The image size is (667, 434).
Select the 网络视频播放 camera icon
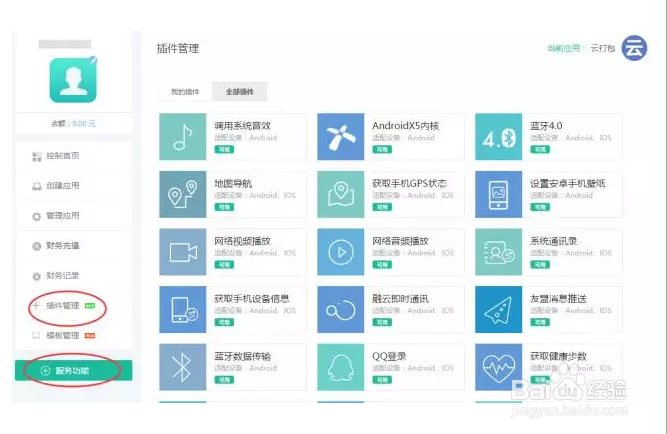[x=182, y=252]
